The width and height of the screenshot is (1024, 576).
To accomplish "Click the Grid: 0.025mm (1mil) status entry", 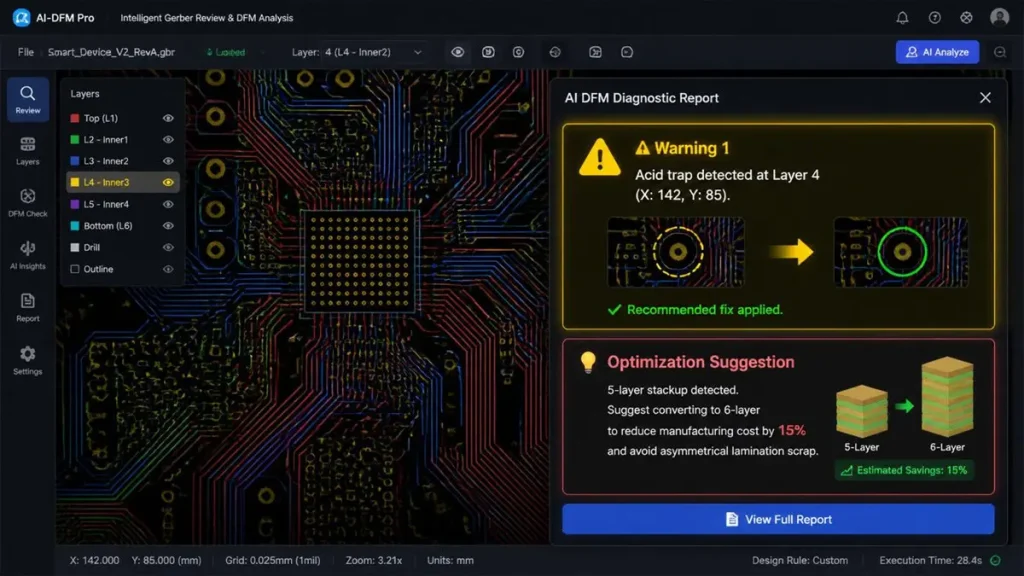I will 272,560.
